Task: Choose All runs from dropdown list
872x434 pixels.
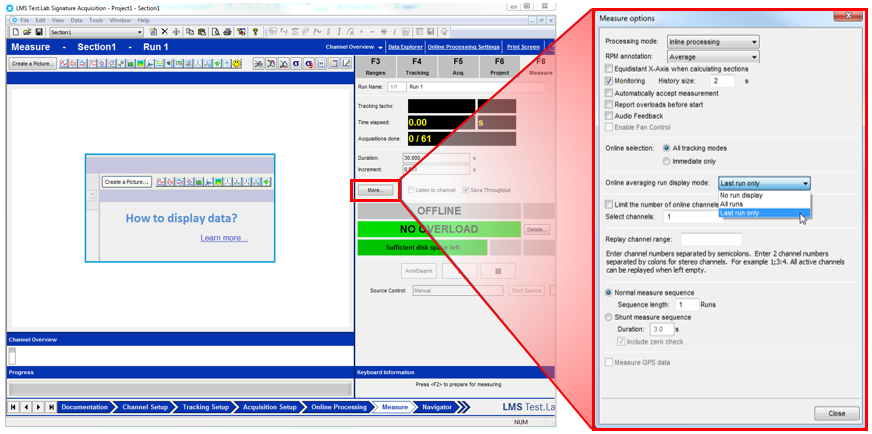Action: click(x=764, y=204)
